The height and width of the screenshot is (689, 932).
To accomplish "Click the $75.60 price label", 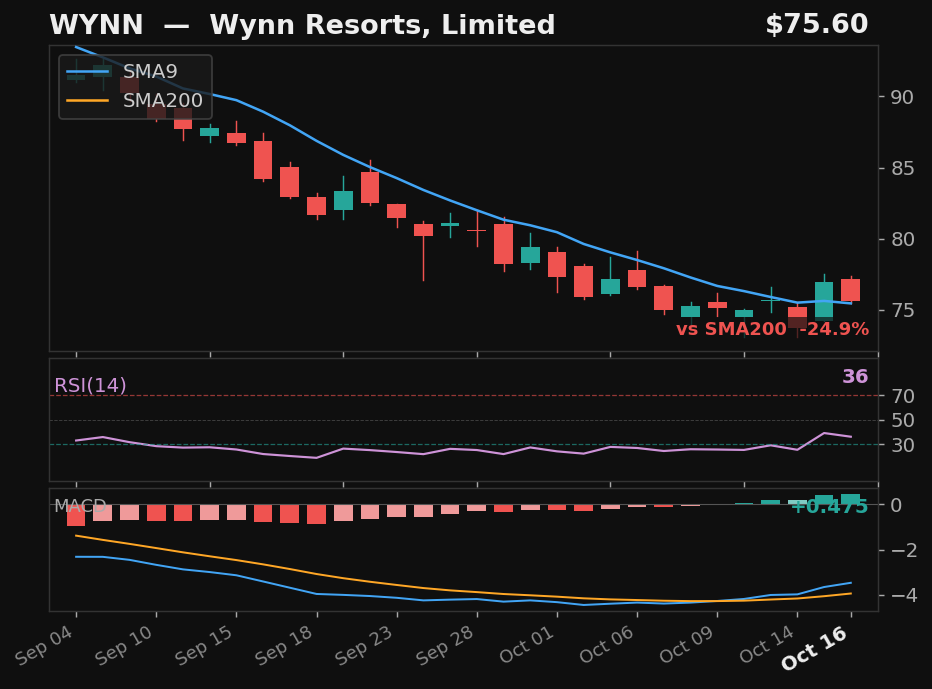I will 817,25.
